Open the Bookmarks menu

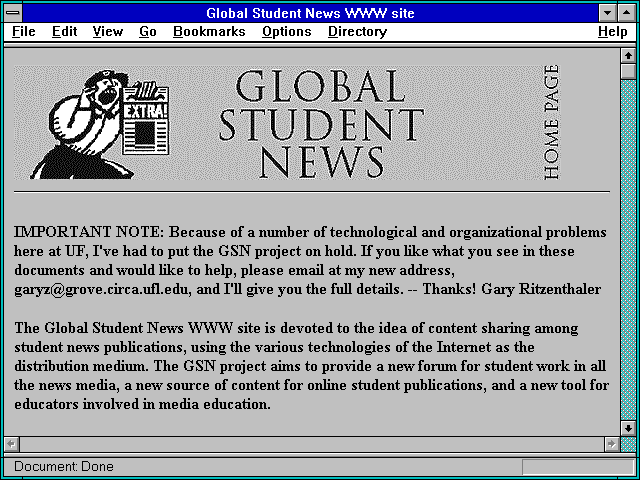[209, 32]
